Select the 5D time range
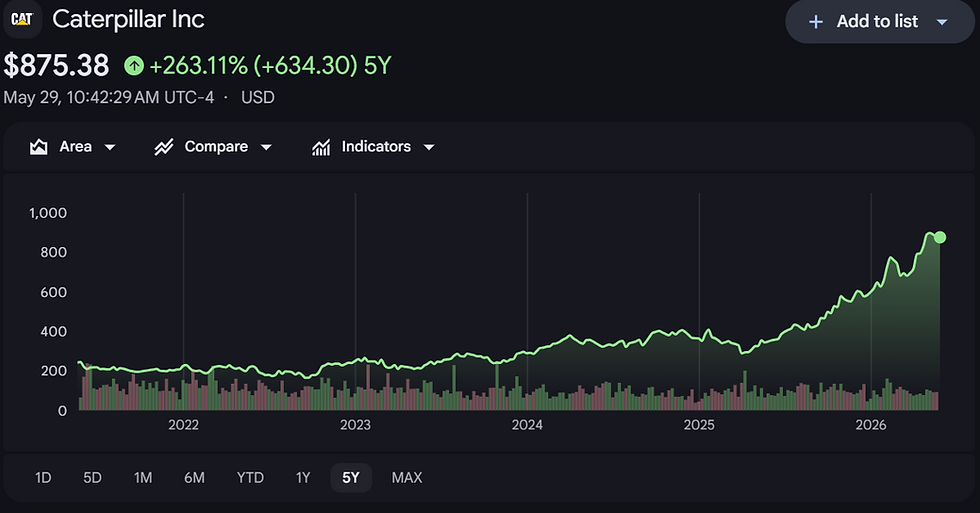Screen dimensions: 980x513 (x=92, y=478)
